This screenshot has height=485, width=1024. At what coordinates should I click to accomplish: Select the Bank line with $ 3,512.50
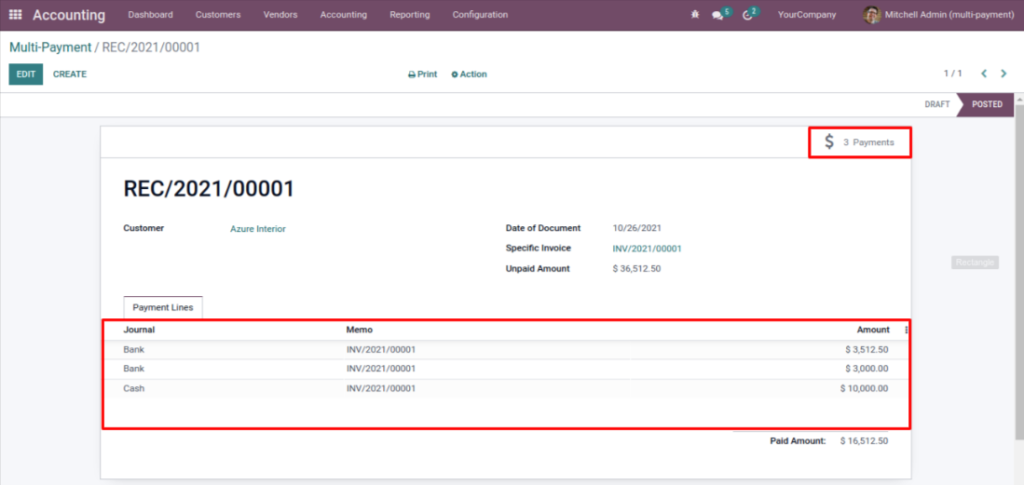[506, 350]
